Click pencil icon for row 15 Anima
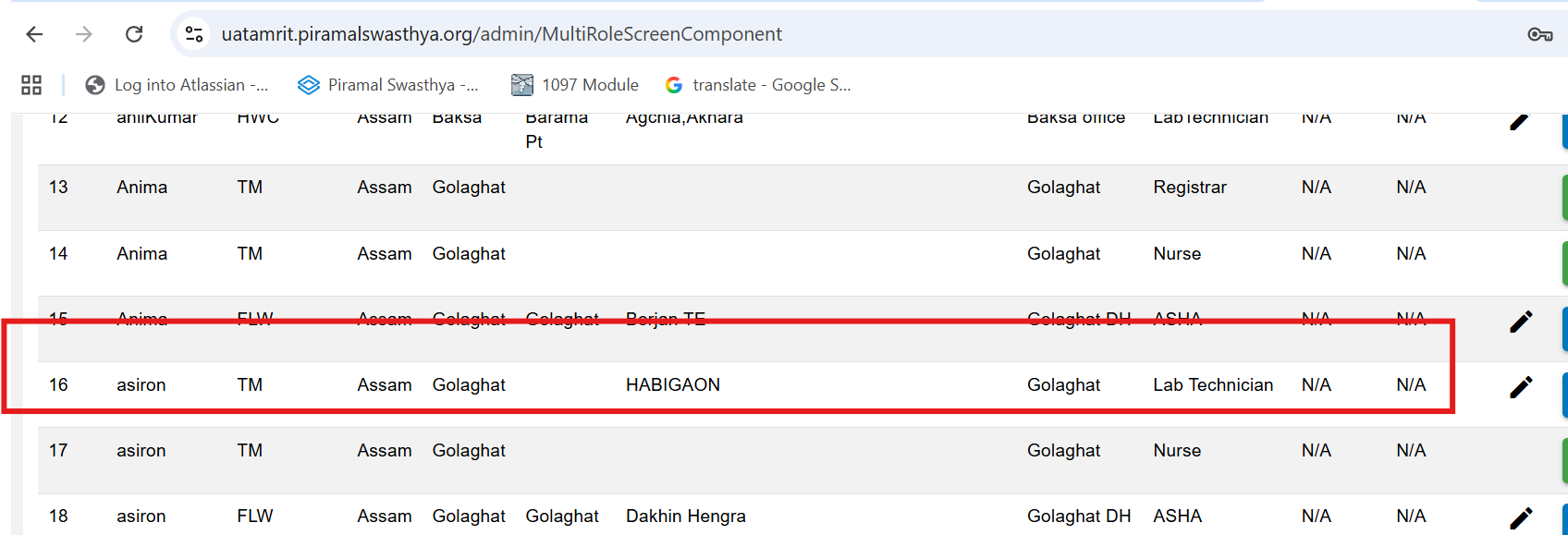Screen dimensions: 1568x535 coord(1521,321)
